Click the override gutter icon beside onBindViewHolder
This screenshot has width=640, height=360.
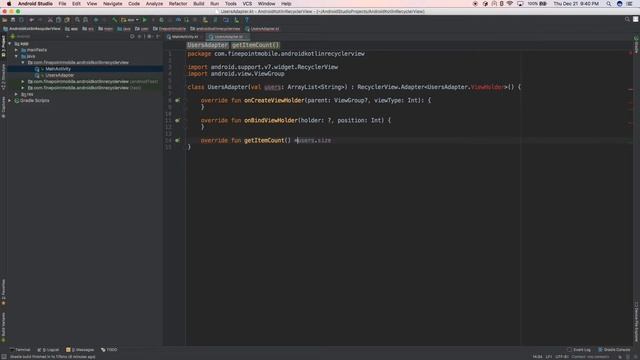point(177,120)
